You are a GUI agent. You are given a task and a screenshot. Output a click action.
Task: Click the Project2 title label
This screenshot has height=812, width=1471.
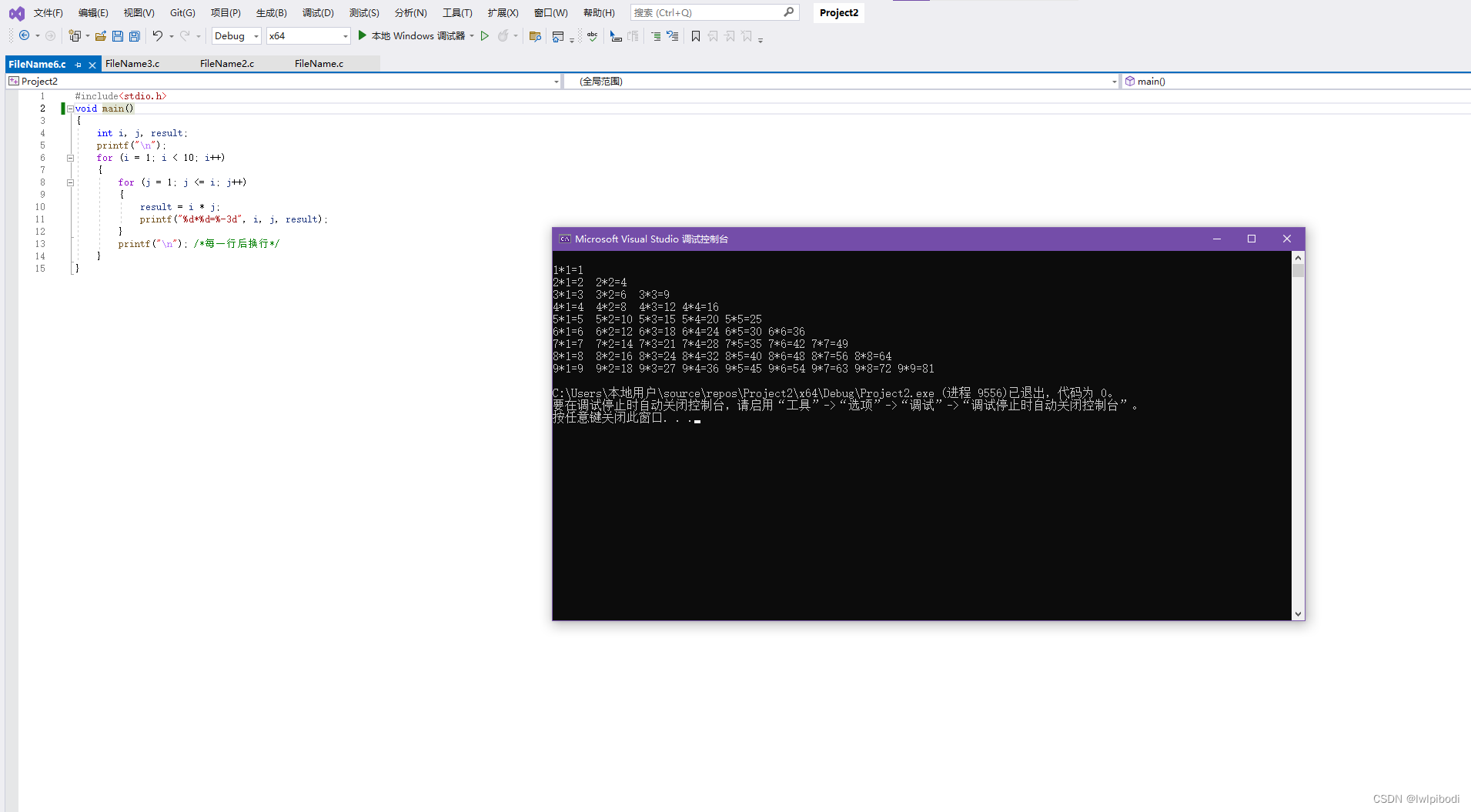pyautogui.click(x=839, y=13)
